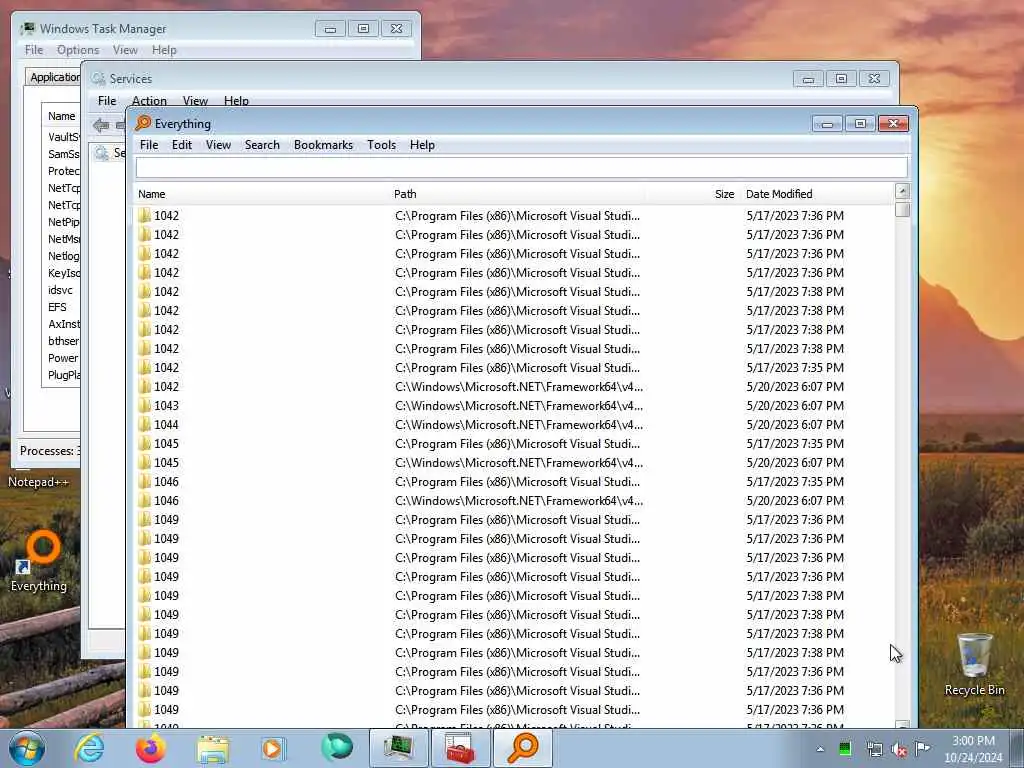Click the Everything window title icon
1024x768 pixels.
143,123
